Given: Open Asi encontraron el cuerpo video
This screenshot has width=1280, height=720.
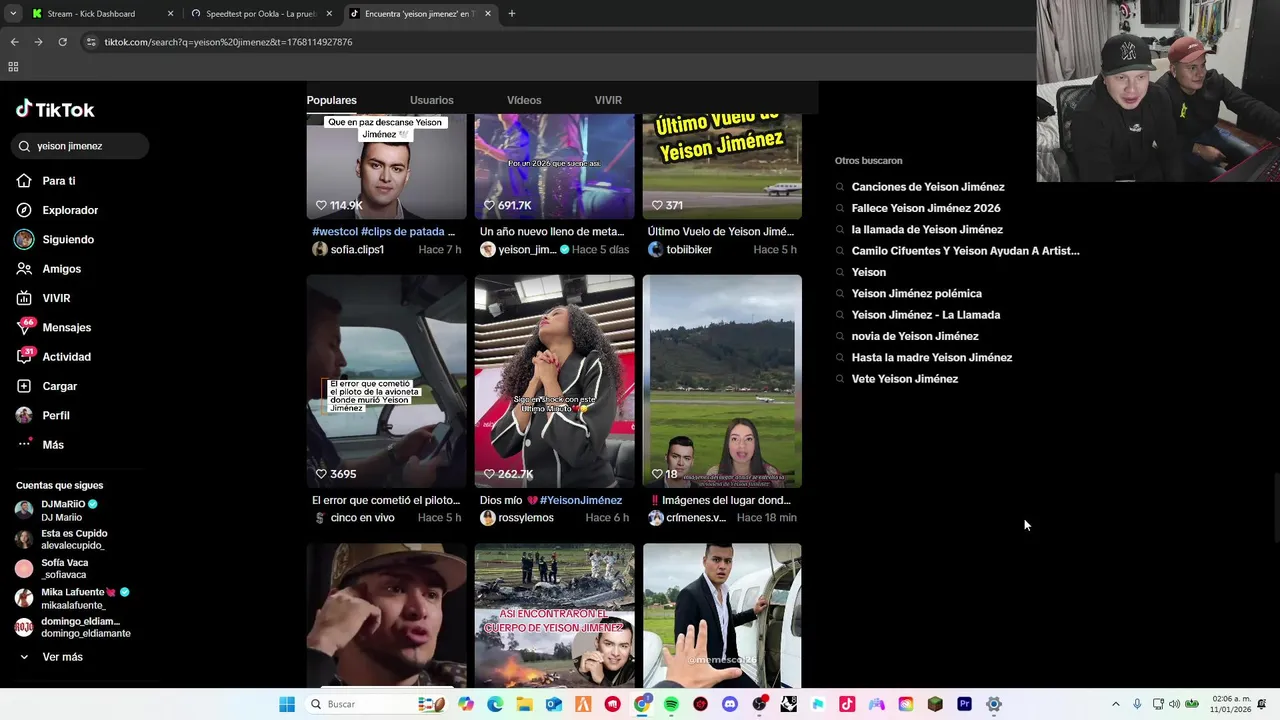Looking at the screenshot, I should pos(554,615).
